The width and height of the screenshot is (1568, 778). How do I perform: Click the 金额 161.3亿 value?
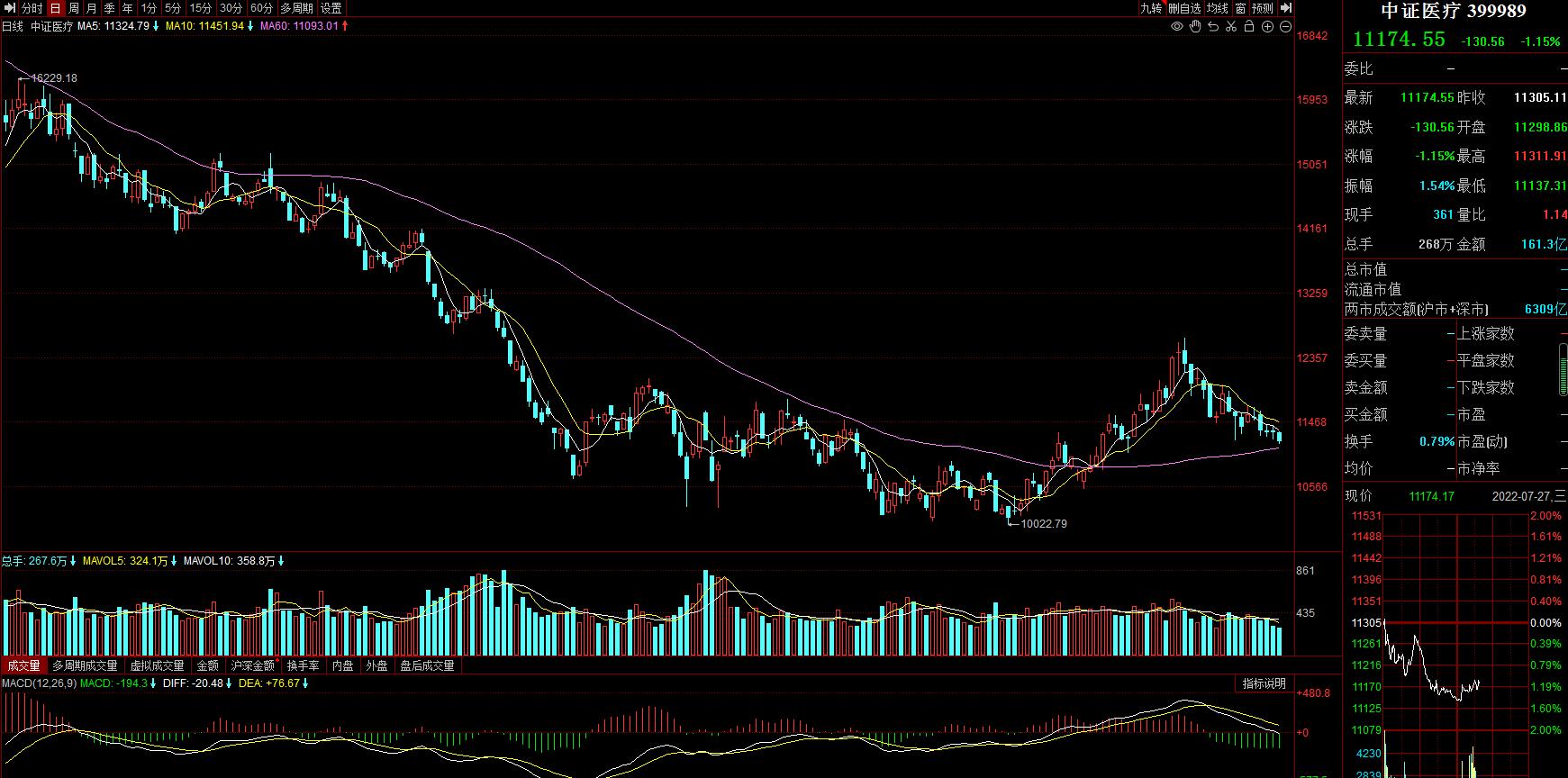1544,244
